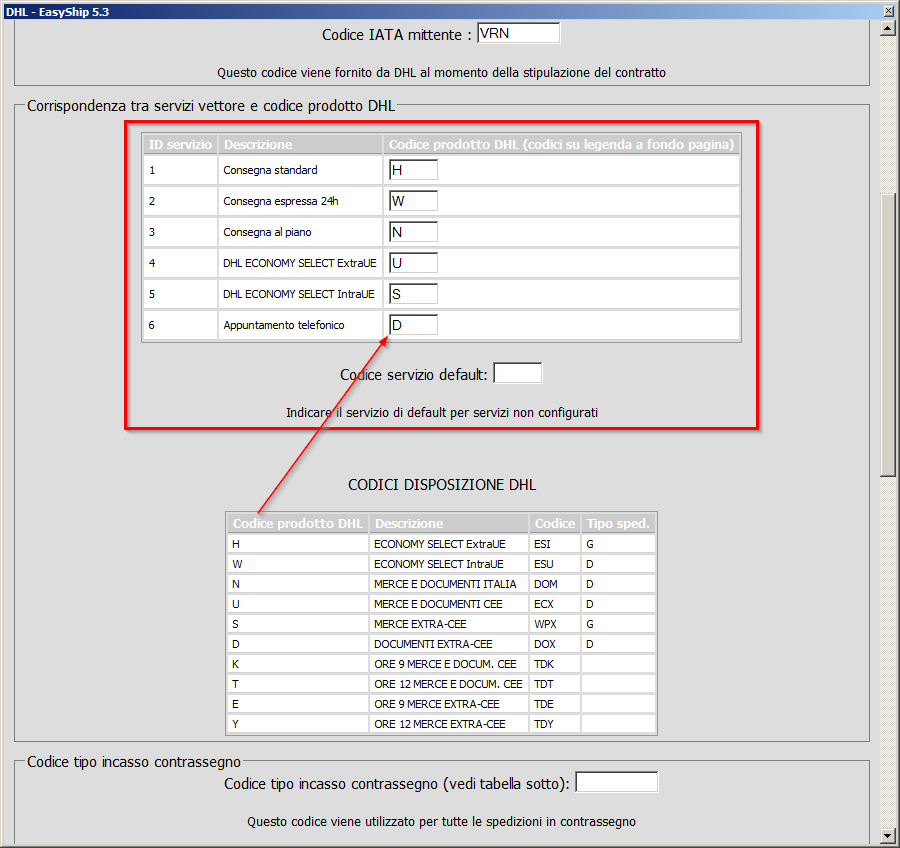Select the Appuntamento telefonico description cell
This screenshot has height=848, width=900.
(x=300, y=325)
